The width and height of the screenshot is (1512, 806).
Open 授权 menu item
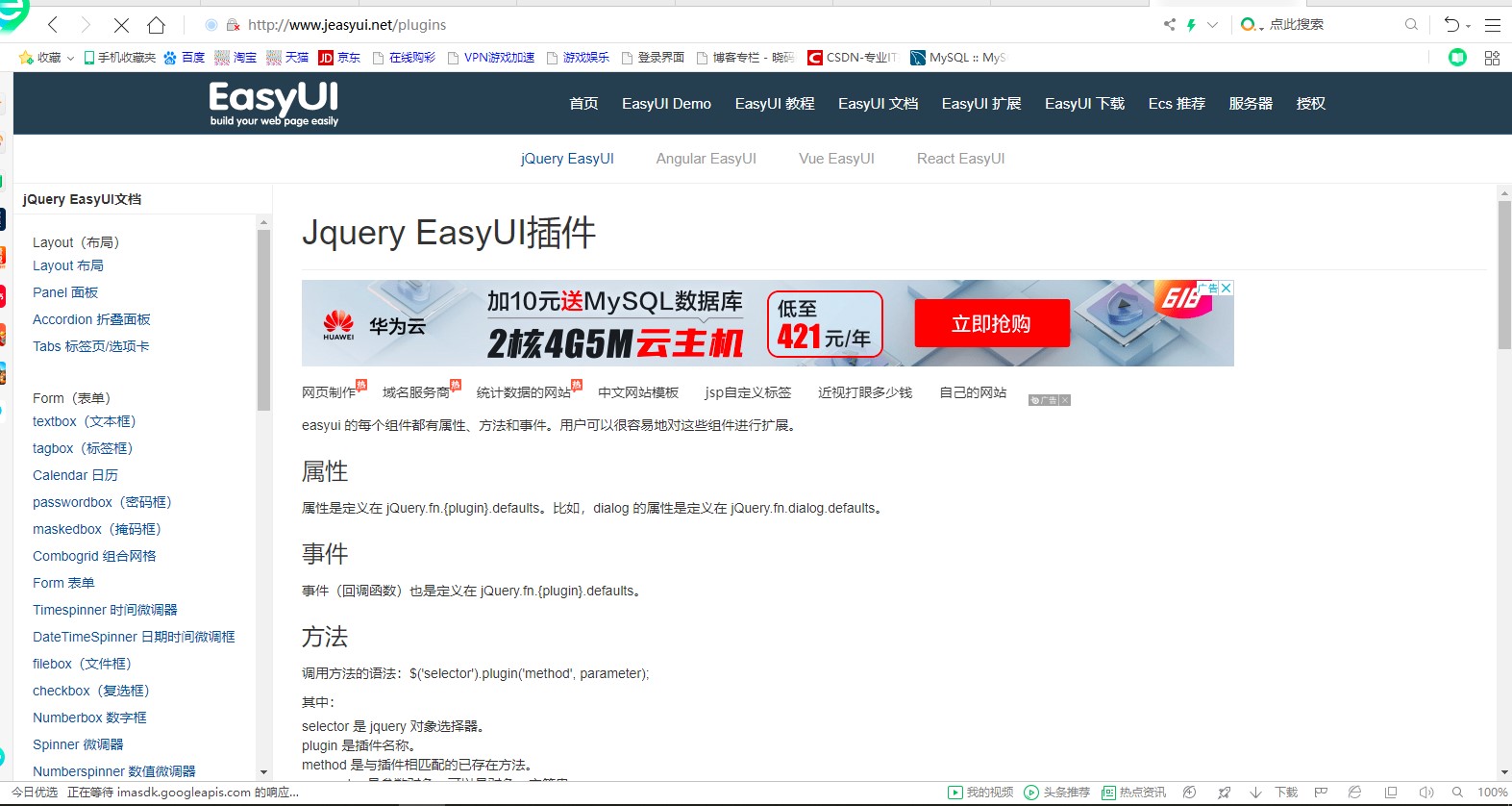pos(1310,104)
